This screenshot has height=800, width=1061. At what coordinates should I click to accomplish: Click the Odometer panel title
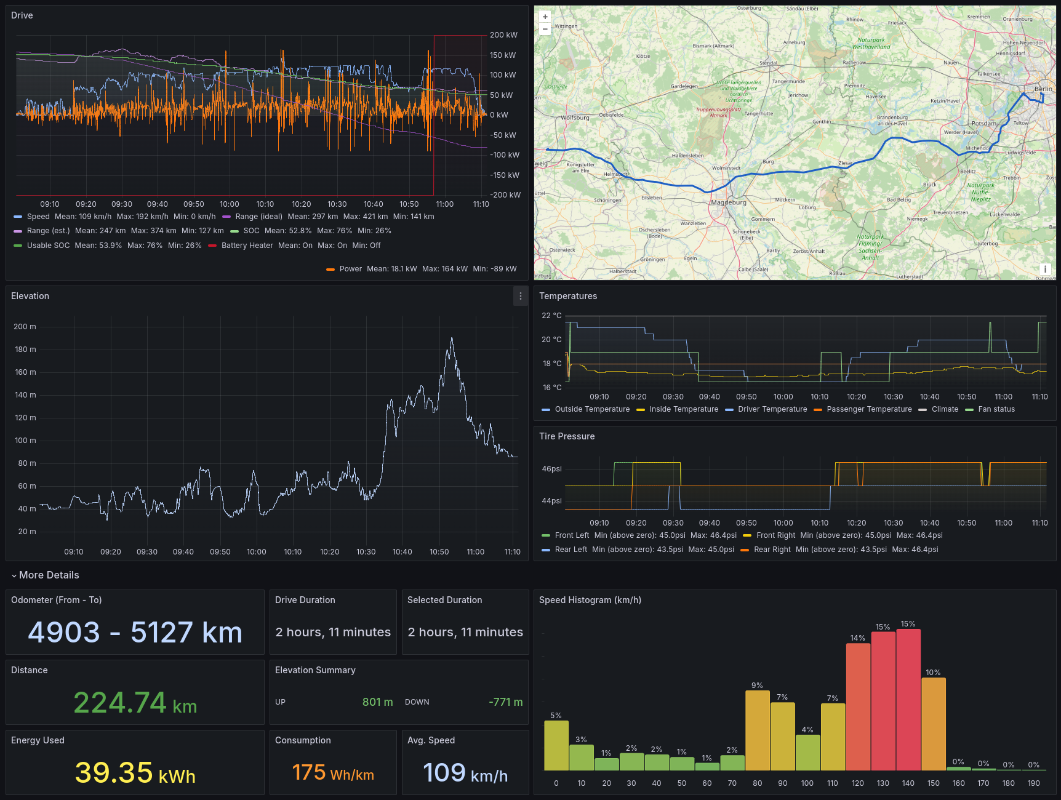pos(56,600)
